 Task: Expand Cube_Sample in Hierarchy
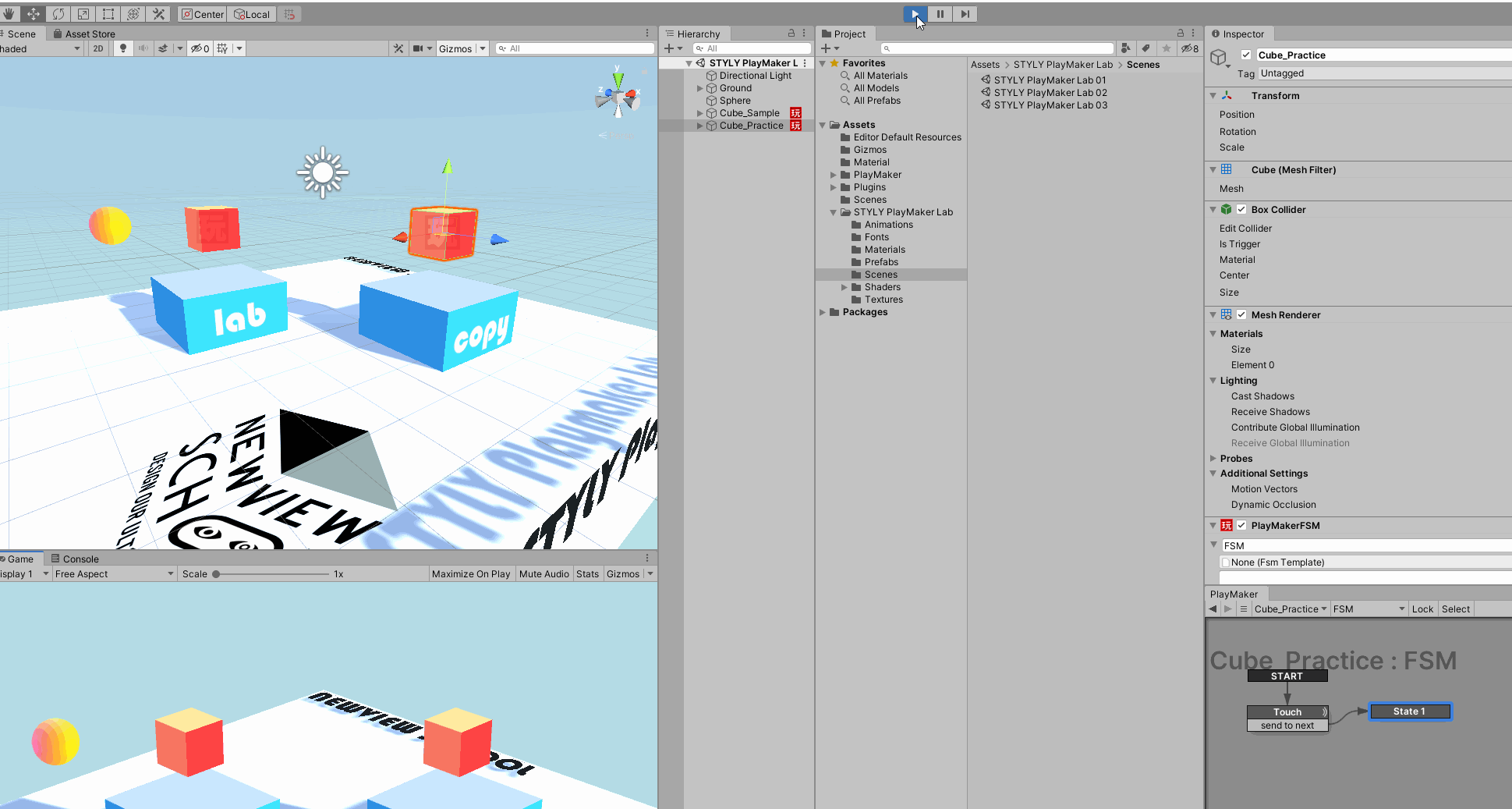point(699,113)
